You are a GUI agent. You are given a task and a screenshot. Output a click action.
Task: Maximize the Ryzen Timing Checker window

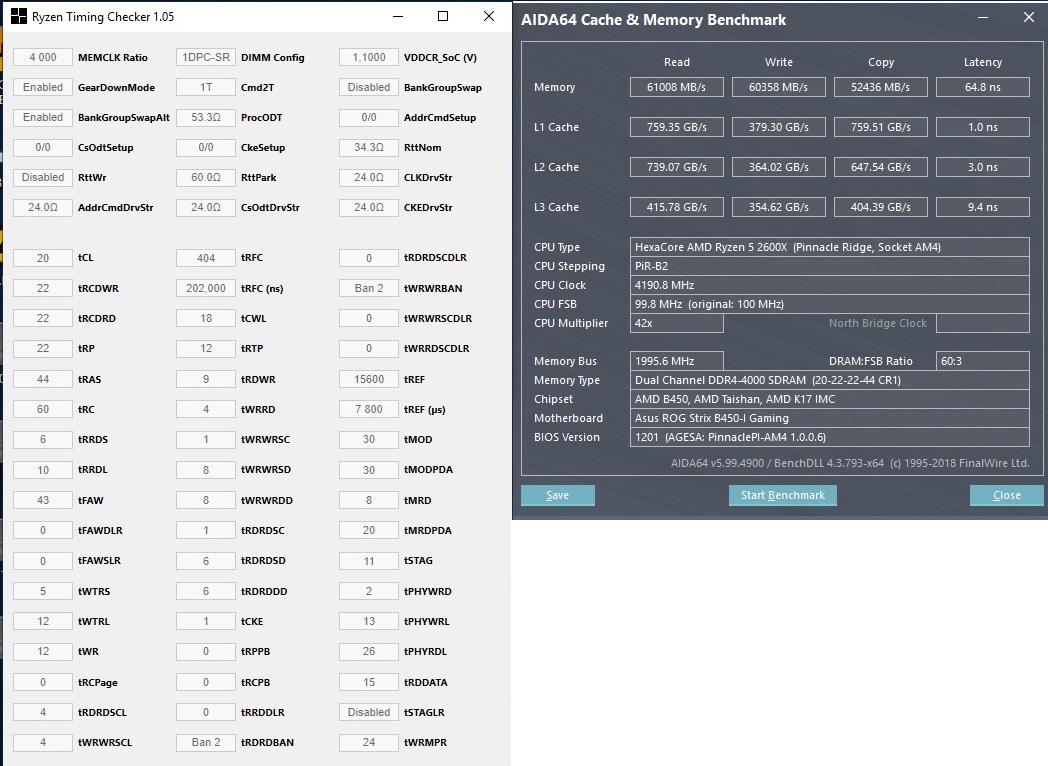(442, 16)
